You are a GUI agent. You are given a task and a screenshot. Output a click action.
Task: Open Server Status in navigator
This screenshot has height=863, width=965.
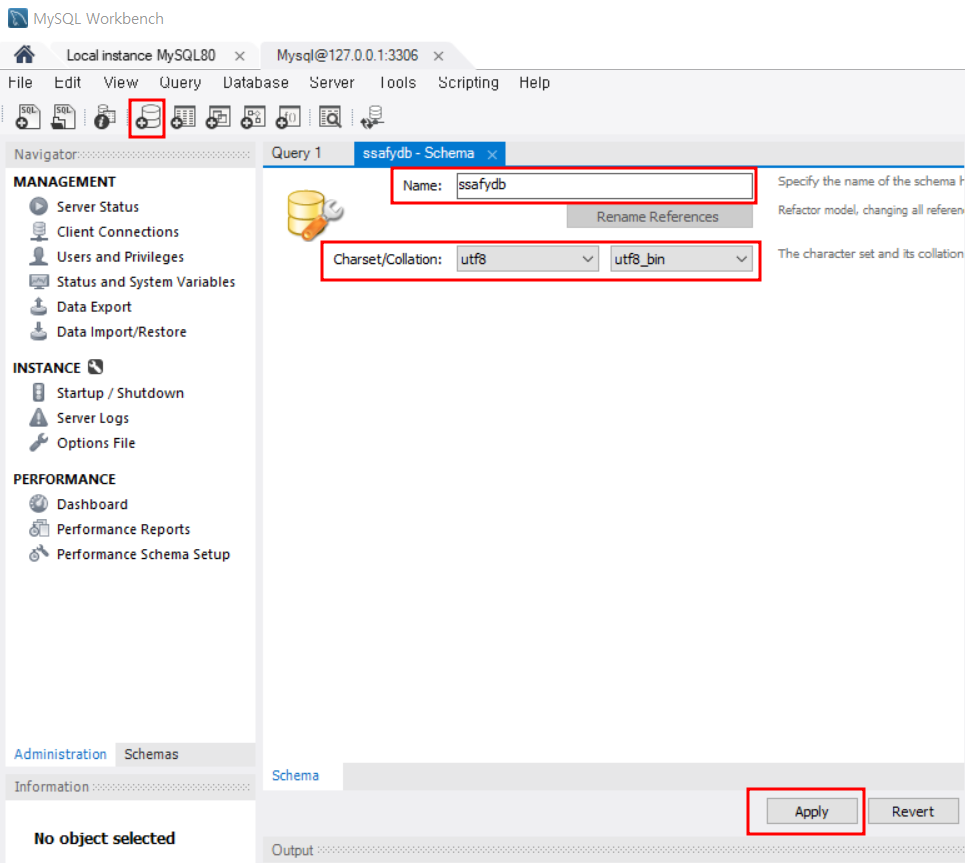point(98,207)
